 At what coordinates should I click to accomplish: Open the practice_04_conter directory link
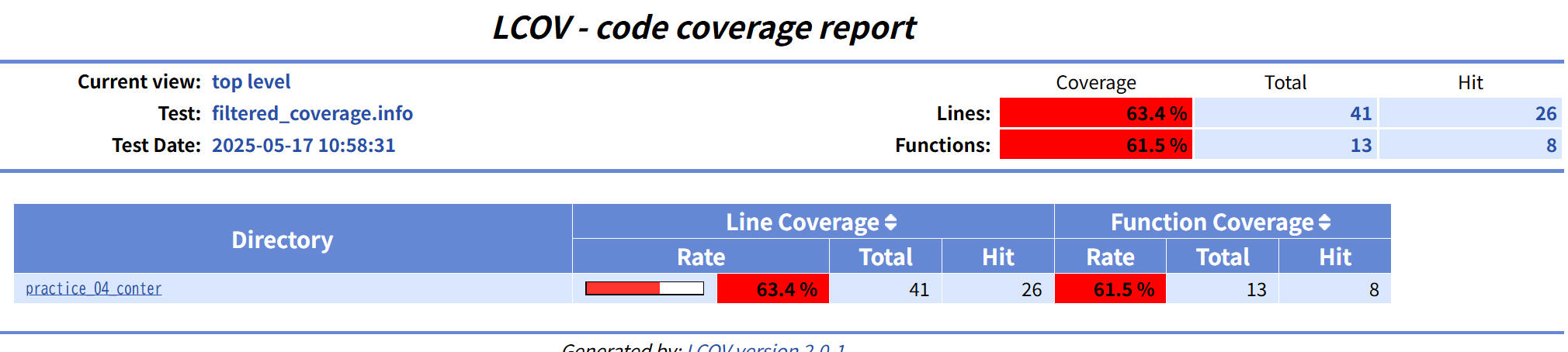(x=93, y=288)
